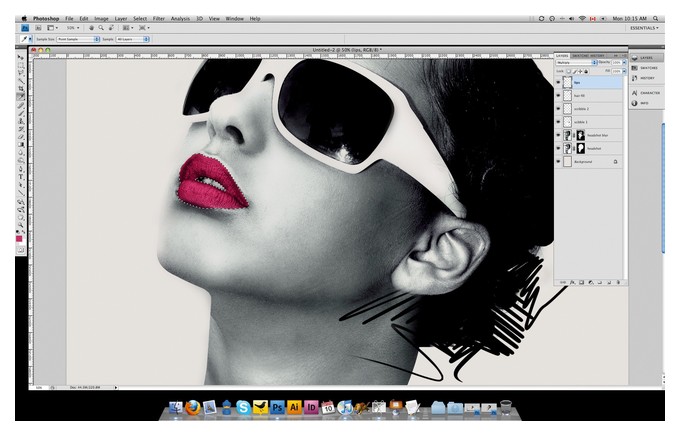Open the Swatches panel in the dock strip
The image size is (680, 436).
point(646,68)
